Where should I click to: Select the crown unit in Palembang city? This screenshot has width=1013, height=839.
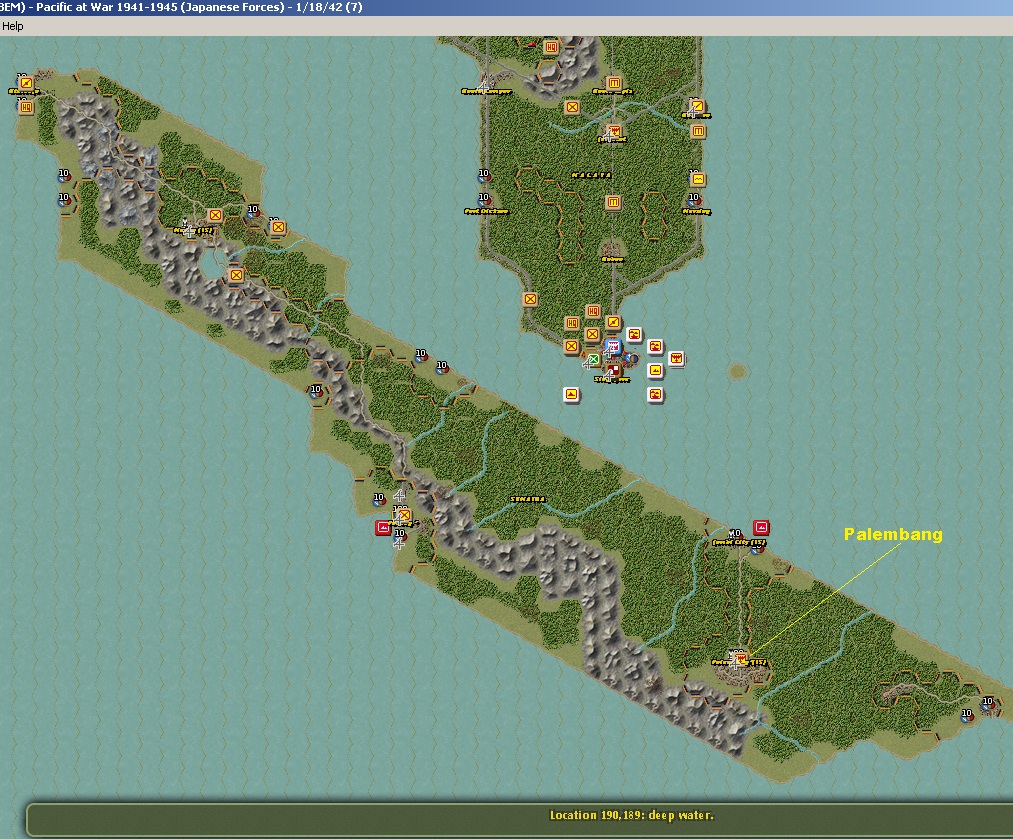coord(740,659)
